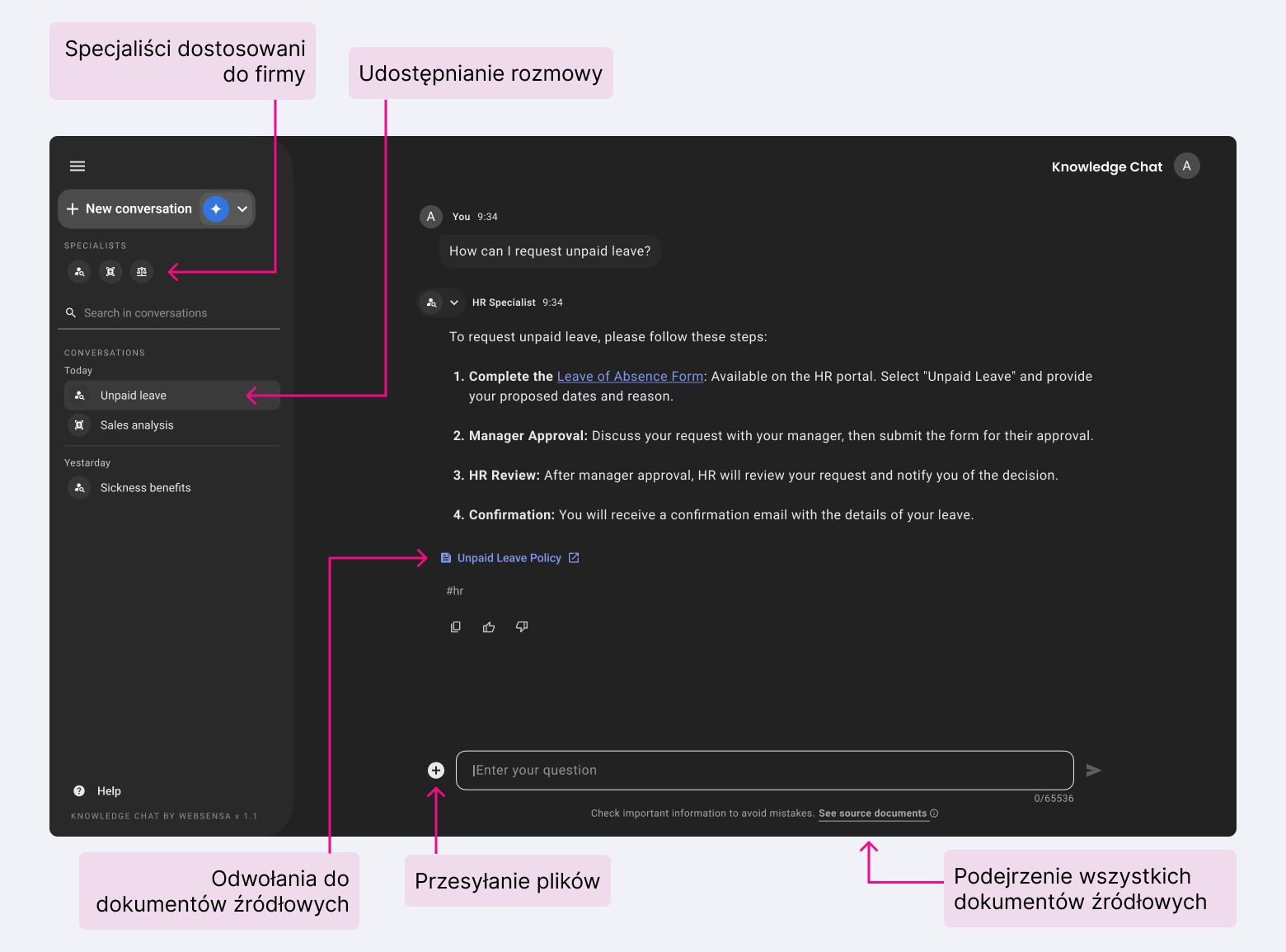Screen dimensions: 1286x952
Task: Click the file upload plus button
Action: (x=435, y=769)
